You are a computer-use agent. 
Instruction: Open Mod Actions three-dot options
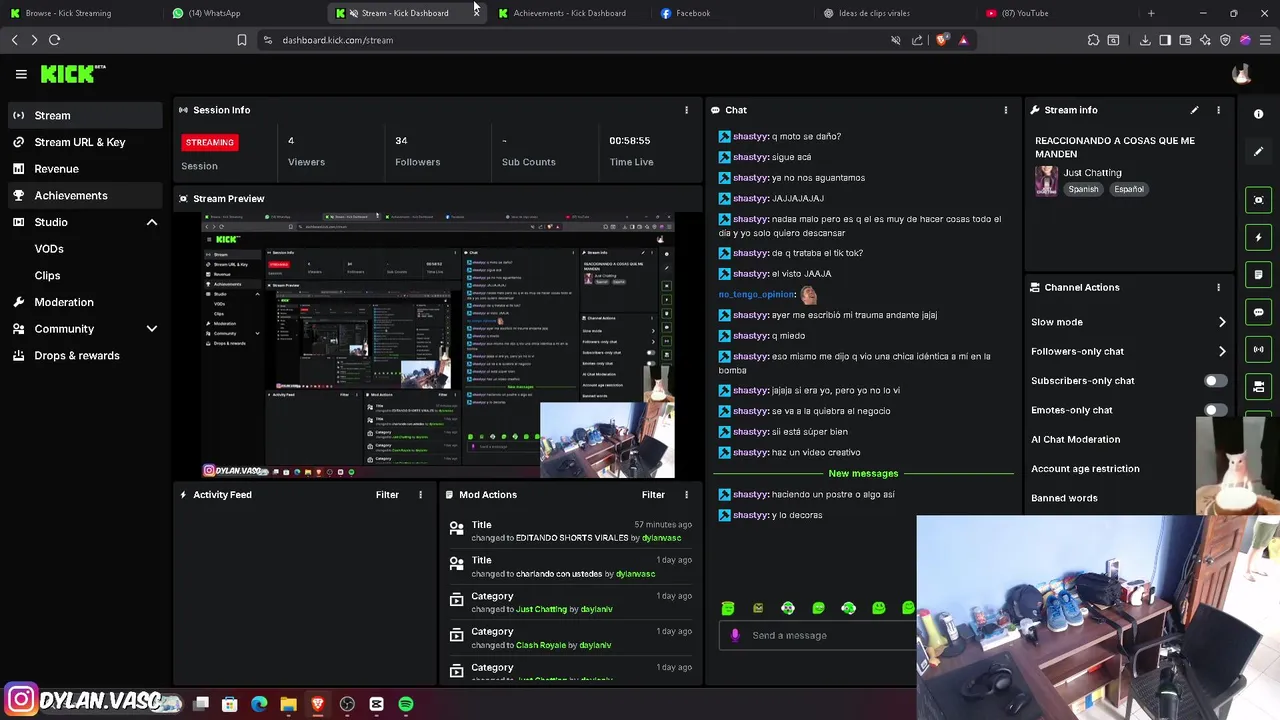tap(686, 495)
